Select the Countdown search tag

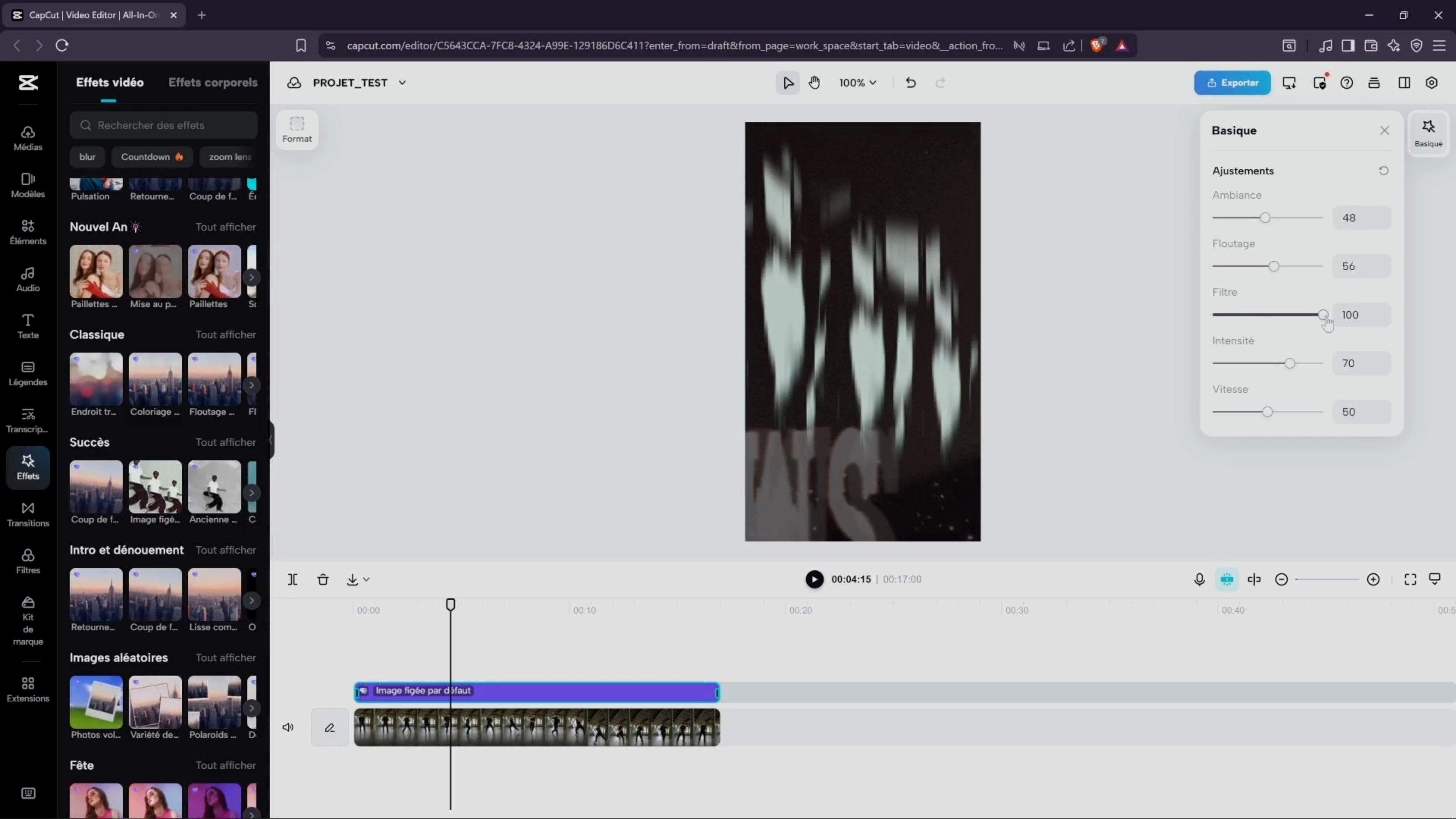click(x=152, y=157)
